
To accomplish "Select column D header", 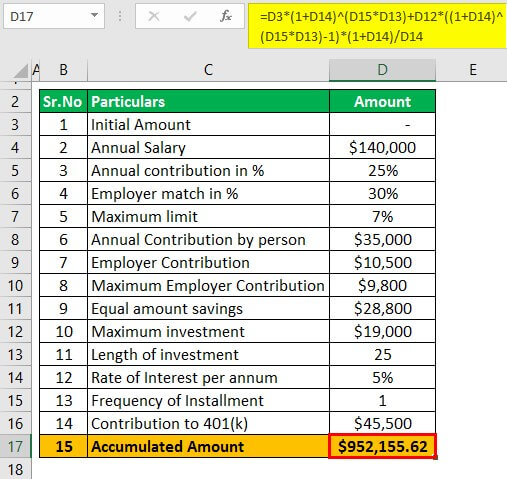I will [x=382, y=70].
